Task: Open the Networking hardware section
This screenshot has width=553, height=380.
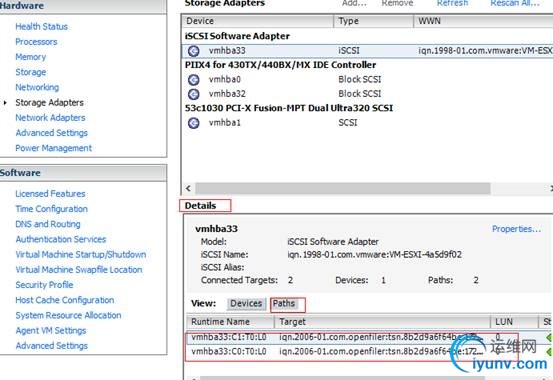Action: click(37, 87)
